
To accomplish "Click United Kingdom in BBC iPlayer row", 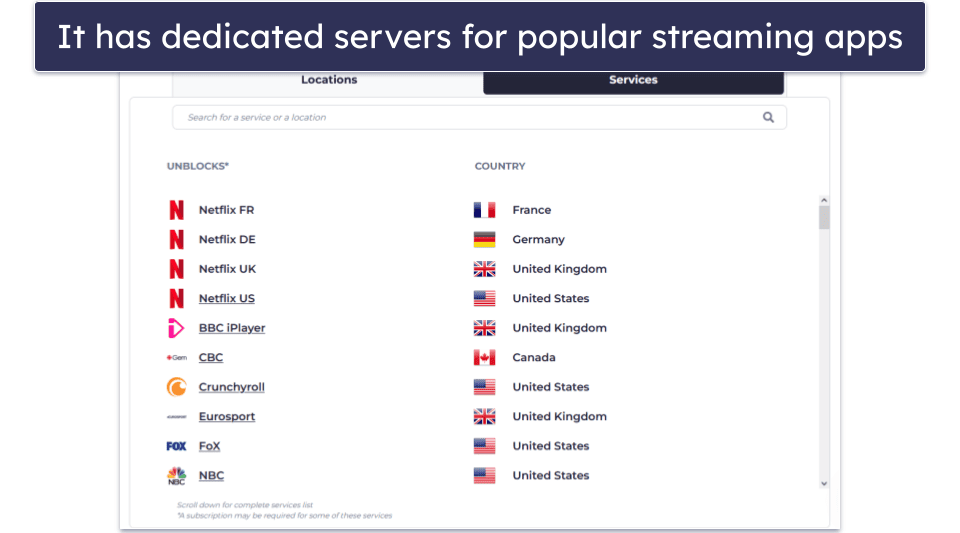I will tap(560, 328).
